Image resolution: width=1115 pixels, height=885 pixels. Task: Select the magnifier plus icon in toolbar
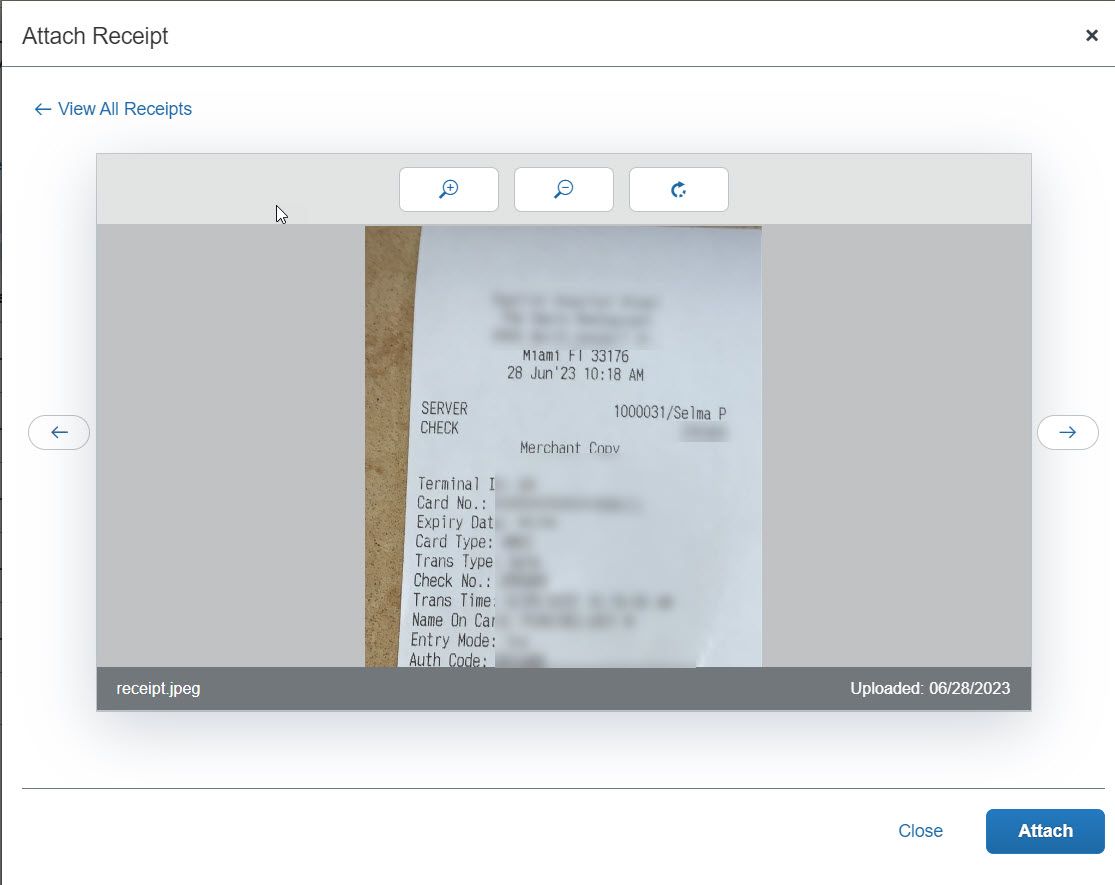click(x=448, y=189)
